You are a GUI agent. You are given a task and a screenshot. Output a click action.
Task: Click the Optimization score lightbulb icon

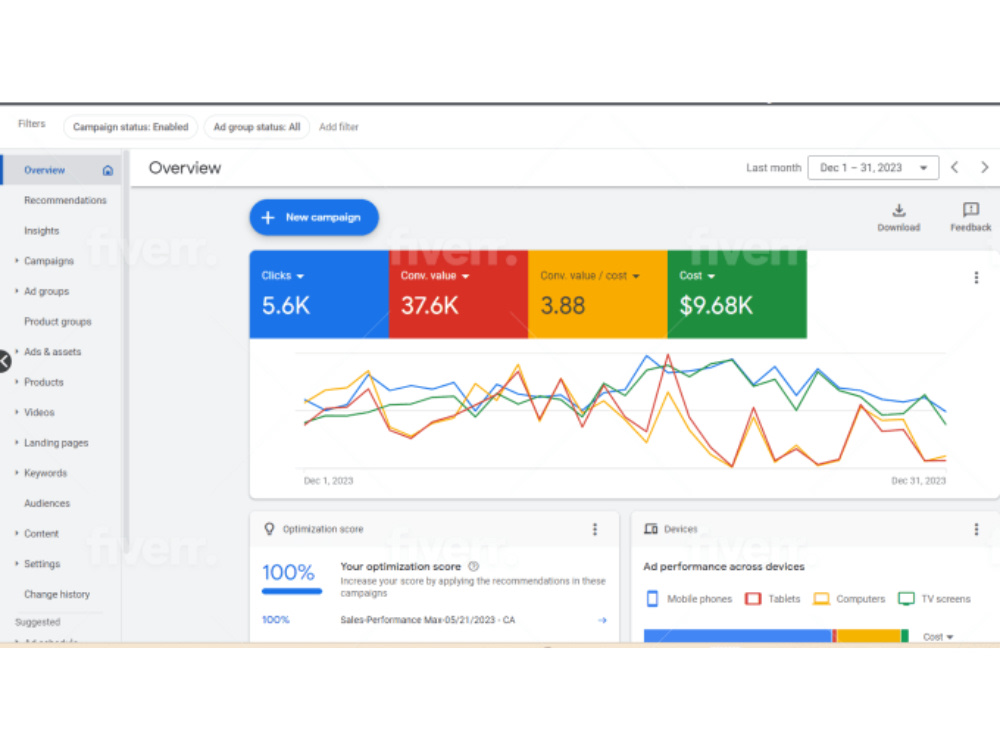269,529
